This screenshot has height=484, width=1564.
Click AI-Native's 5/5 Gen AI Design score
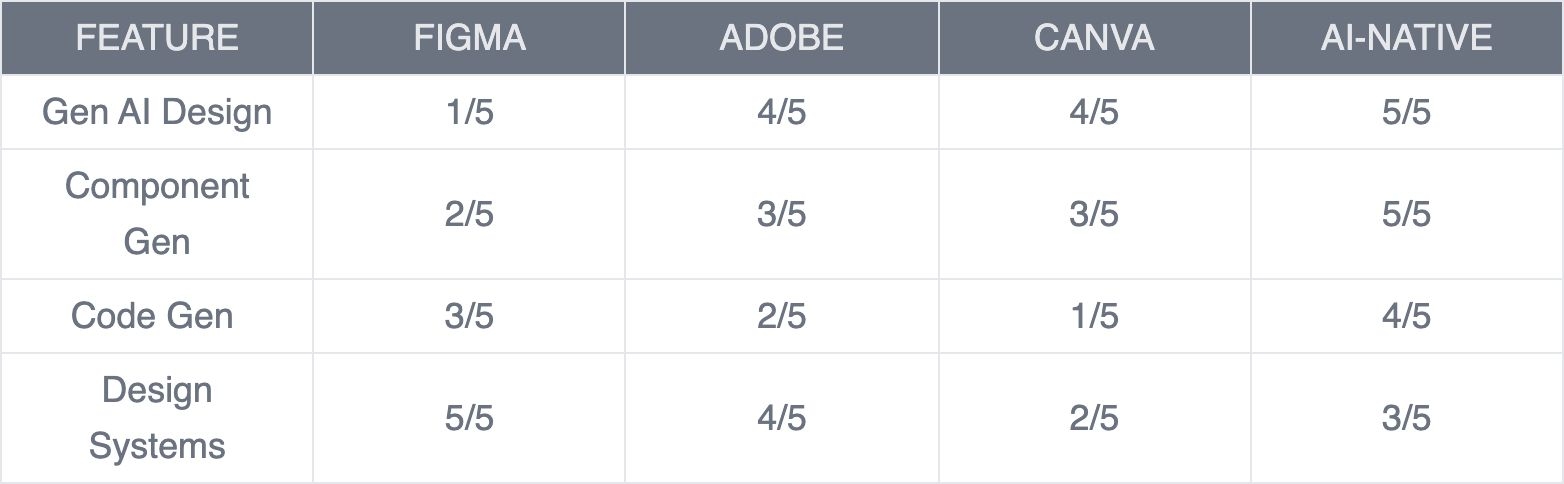(1407, 112)
